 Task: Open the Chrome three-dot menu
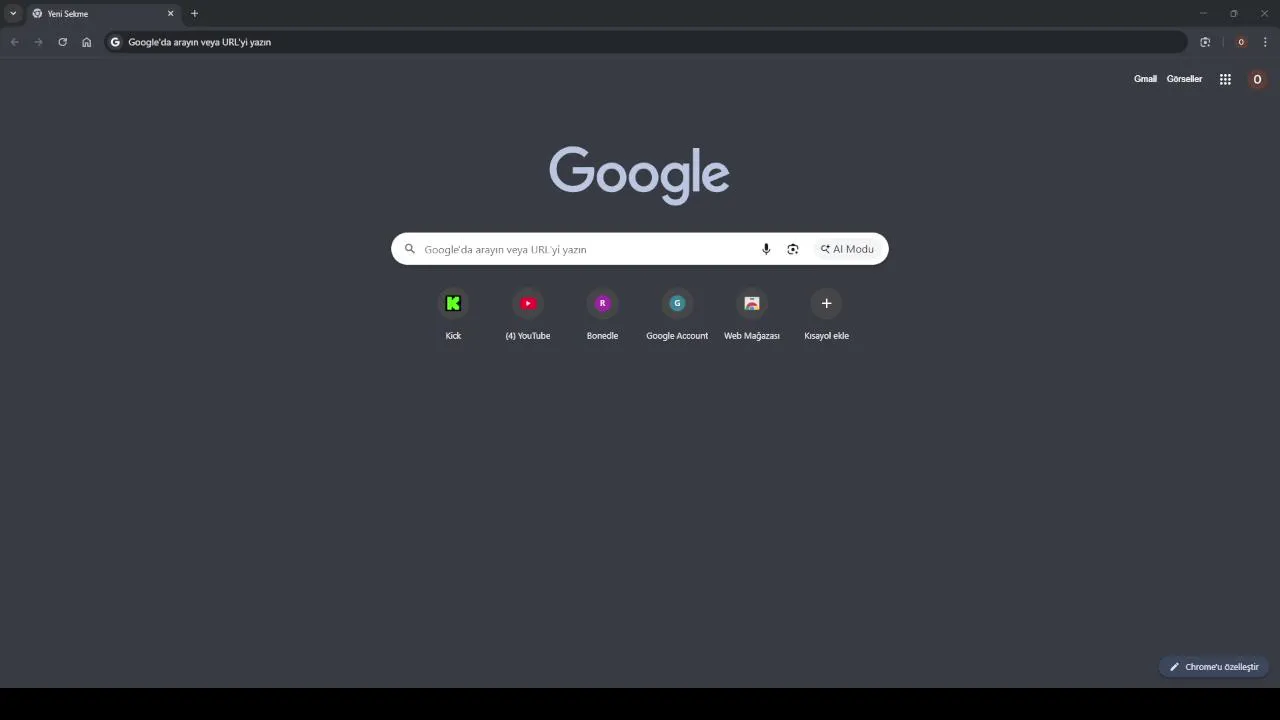[1265, 42]
